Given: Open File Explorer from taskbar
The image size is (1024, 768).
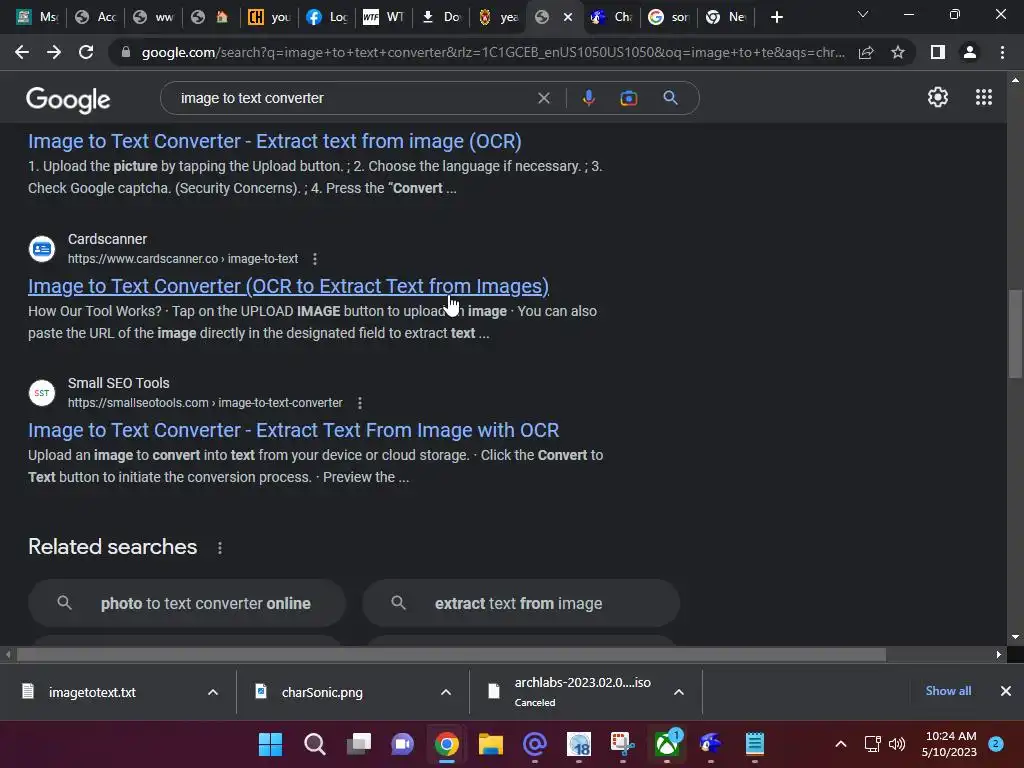Looking at the screenshot, I should pyautogui.click(x=490, y=743).
